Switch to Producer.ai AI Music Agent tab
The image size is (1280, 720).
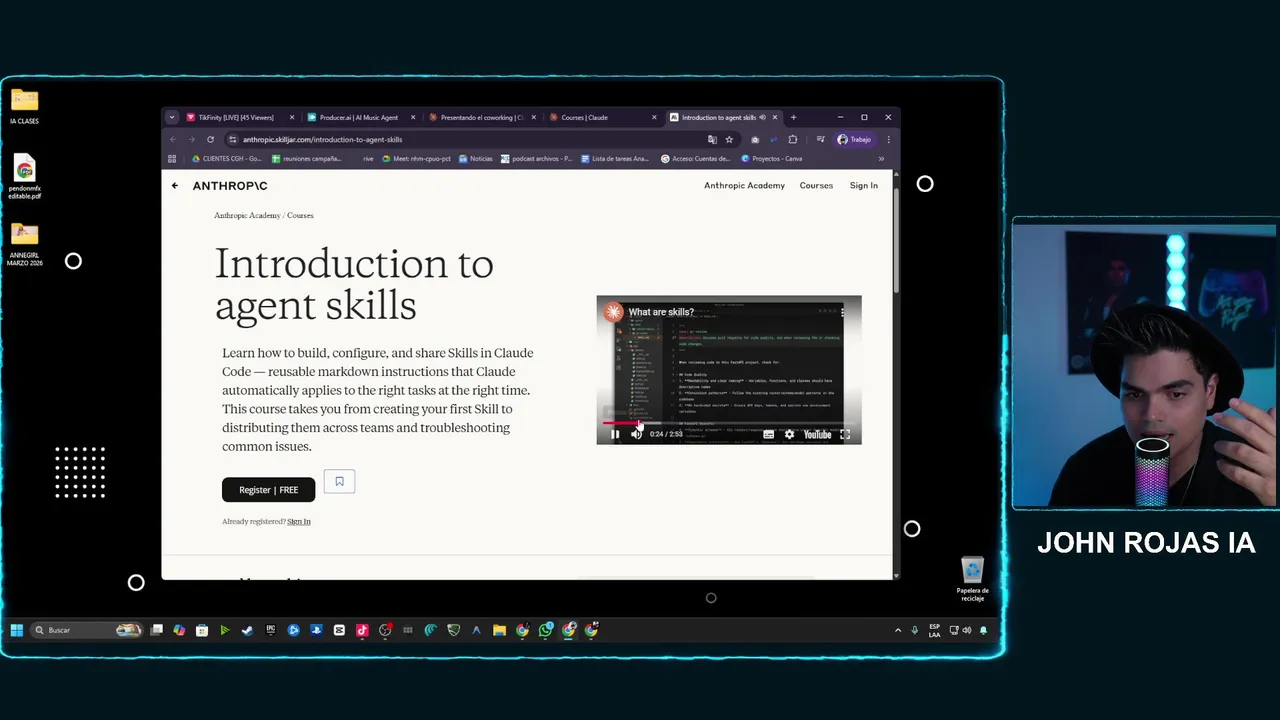(360, 117)
